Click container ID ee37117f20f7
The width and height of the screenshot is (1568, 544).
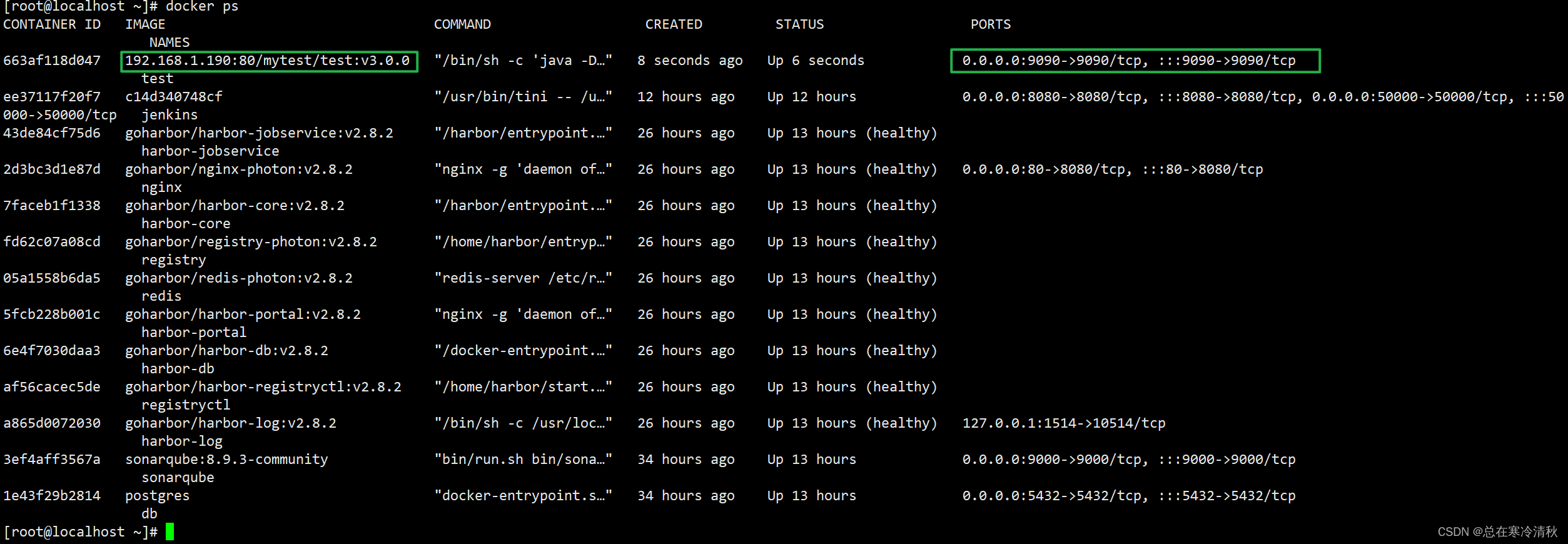coord(52,97)
